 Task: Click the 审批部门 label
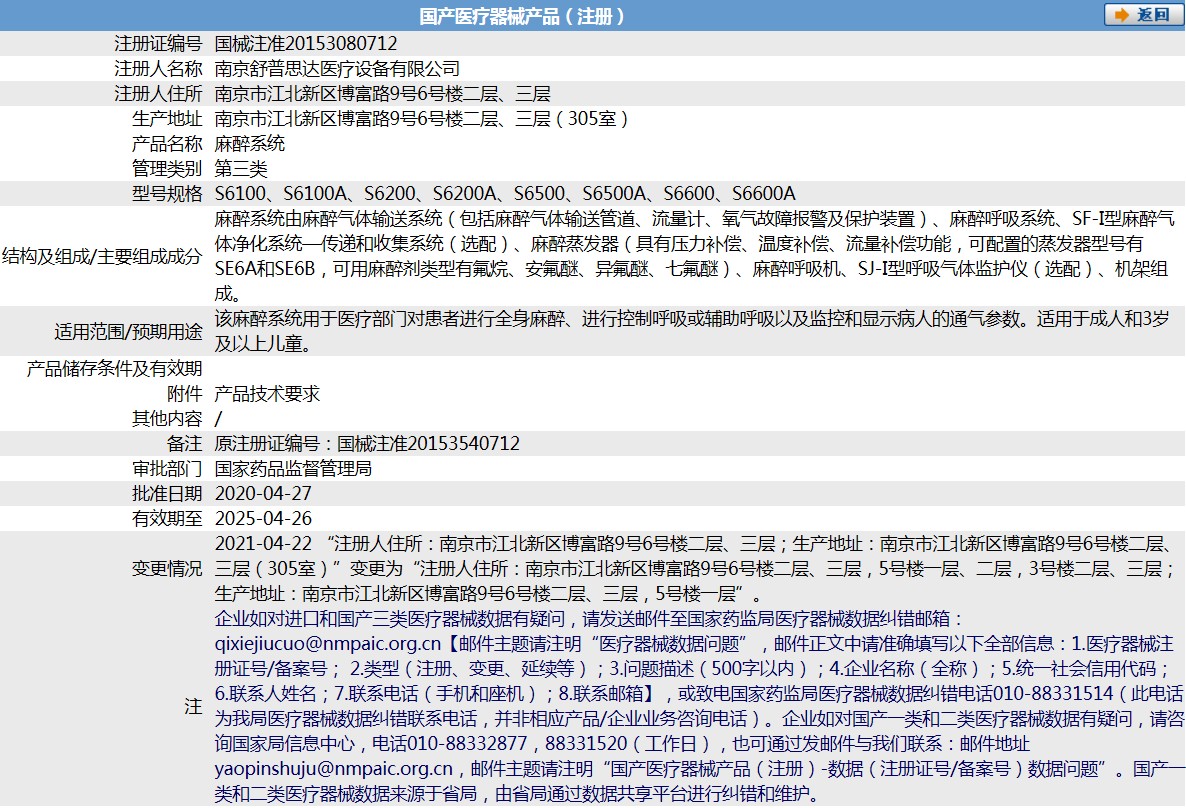pos(167,468)
